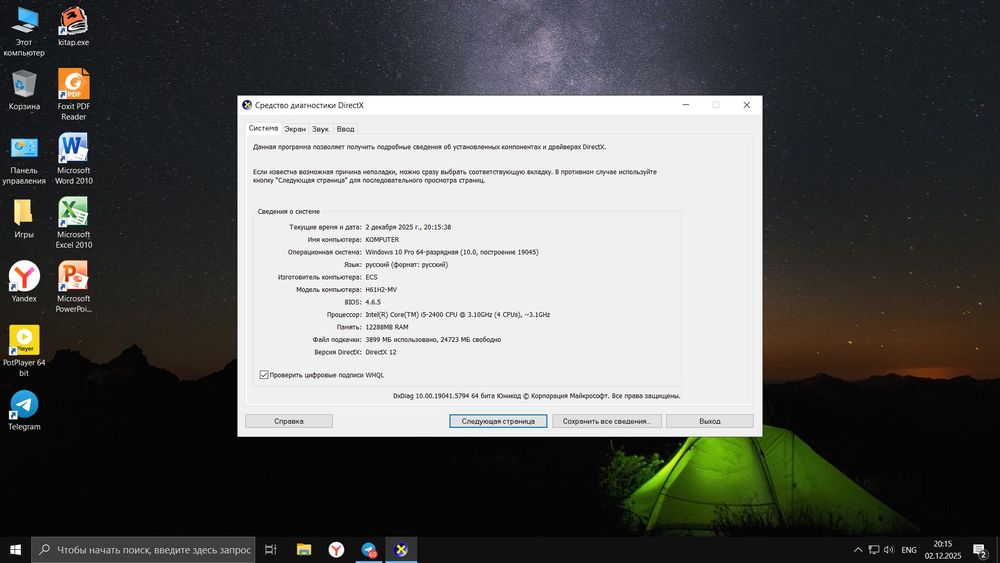The image size is (1000, 563).
Task: Open Task View on the taskbar
Action: pos(270,550)
